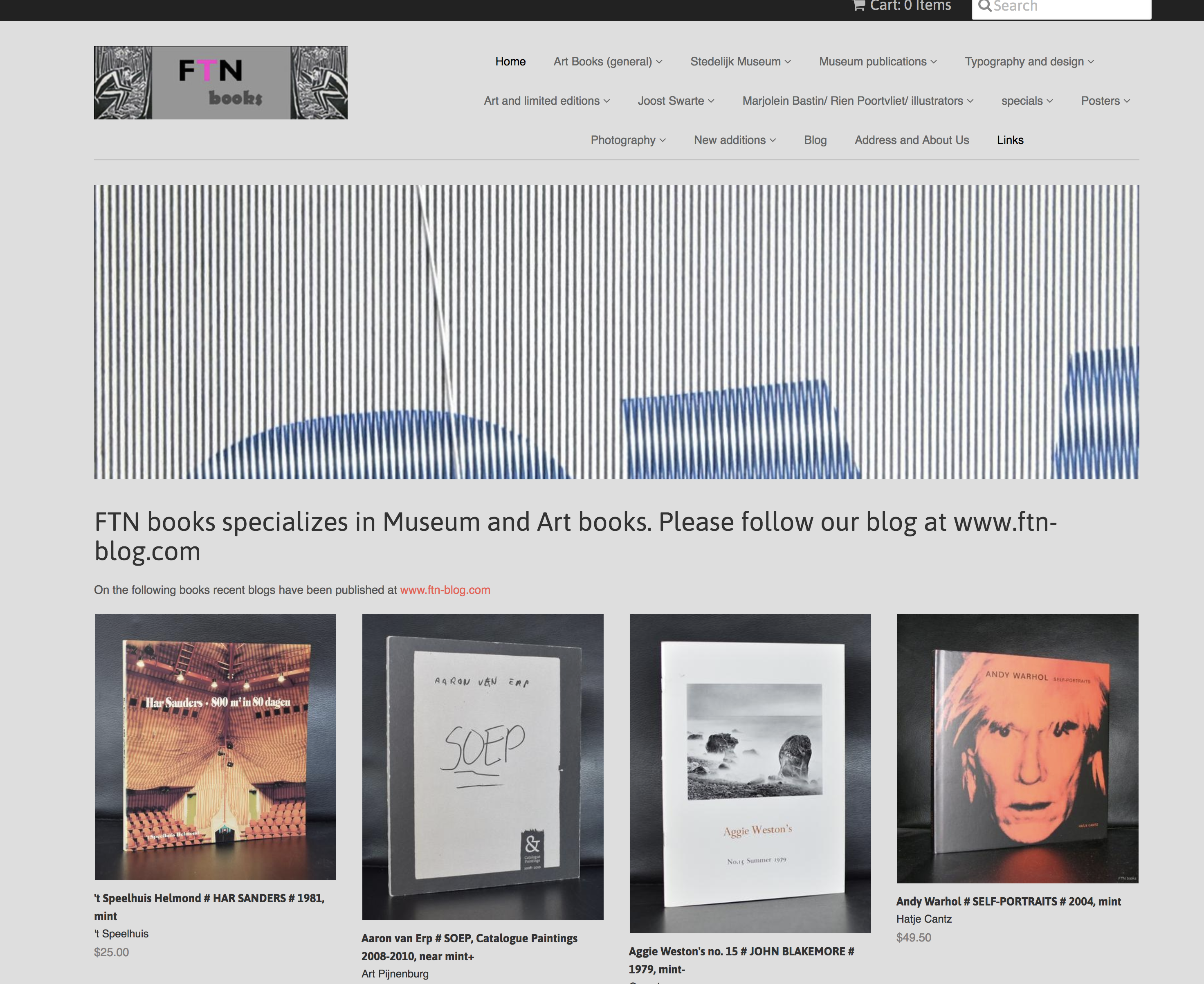Expand Art Books (general) dropdown
The image size is (1204, 984).
[607, 61]
